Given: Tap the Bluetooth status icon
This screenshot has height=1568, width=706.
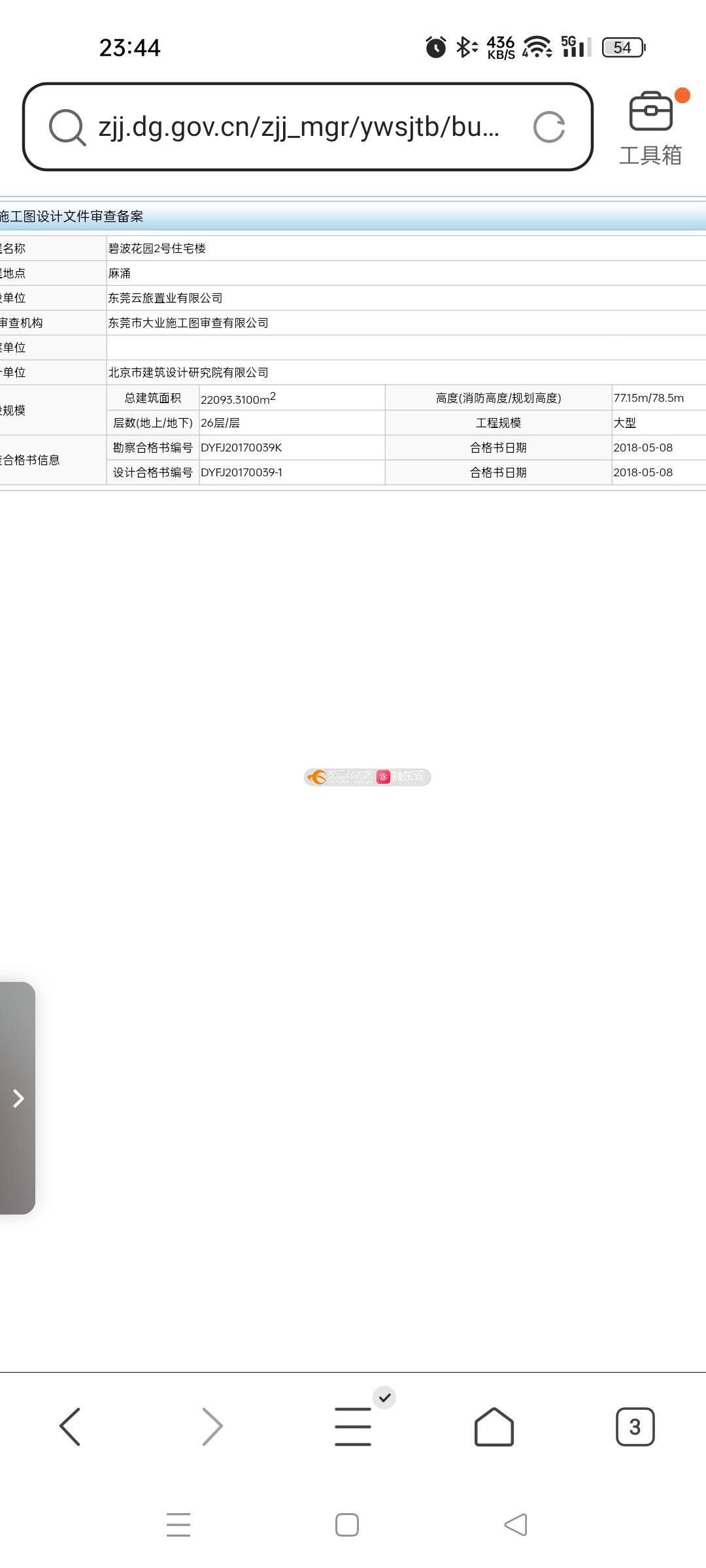Looking at the screenshot, I should pyautogui.click(x=466, y=47).
